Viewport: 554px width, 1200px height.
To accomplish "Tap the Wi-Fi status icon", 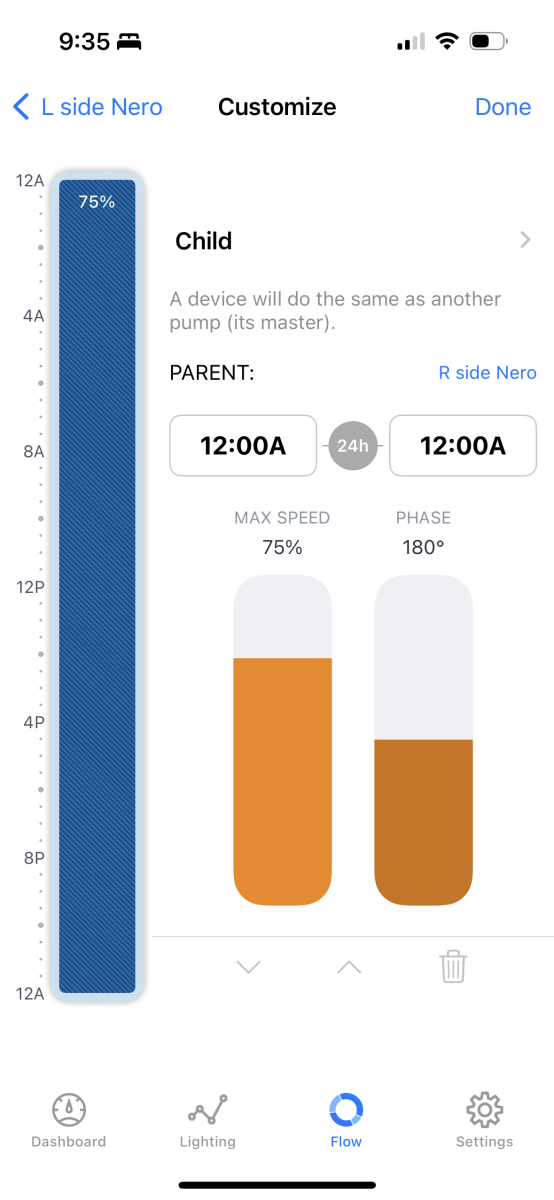I will 447,42.
